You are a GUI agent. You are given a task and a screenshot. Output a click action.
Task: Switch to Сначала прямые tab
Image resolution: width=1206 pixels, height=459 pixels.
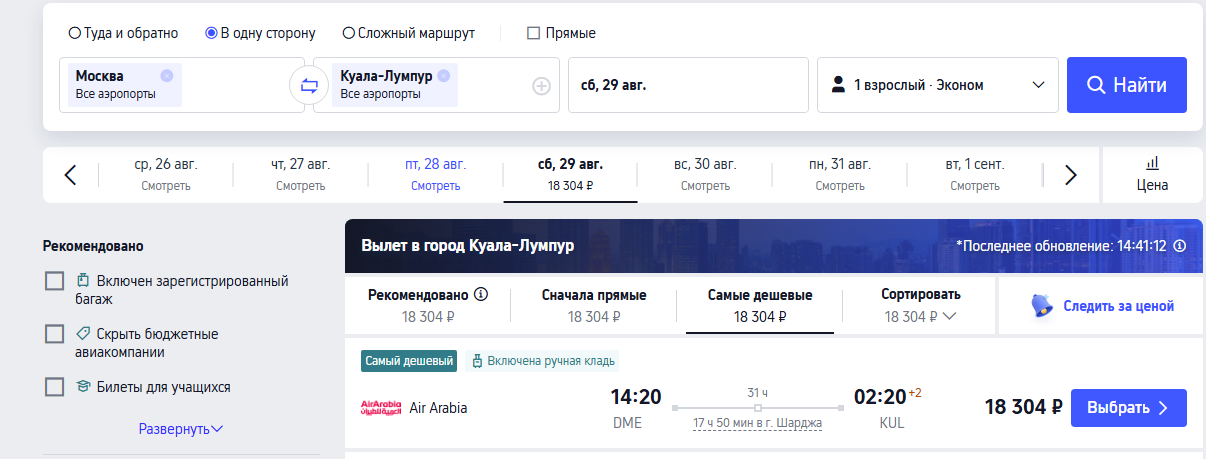(594, 306)
